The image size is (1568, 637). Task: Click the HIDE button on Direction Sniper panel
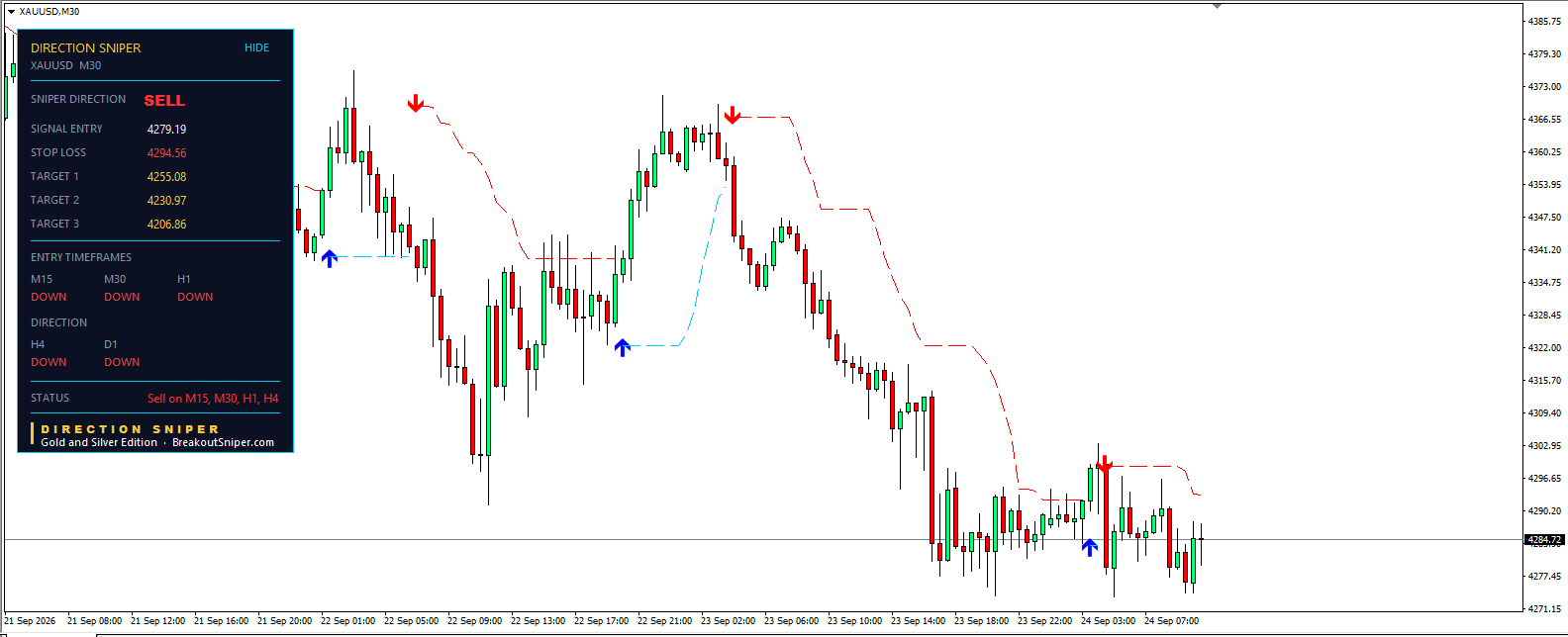coord(256,47)
